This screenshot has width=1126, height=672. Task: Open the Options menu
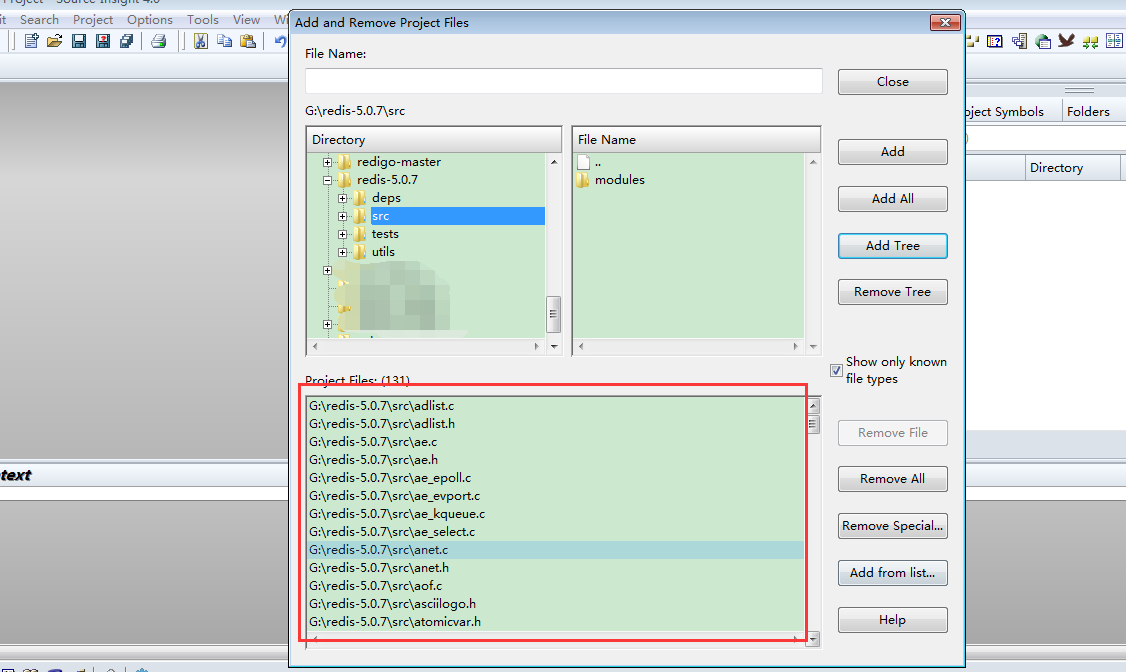coord(149,19)
